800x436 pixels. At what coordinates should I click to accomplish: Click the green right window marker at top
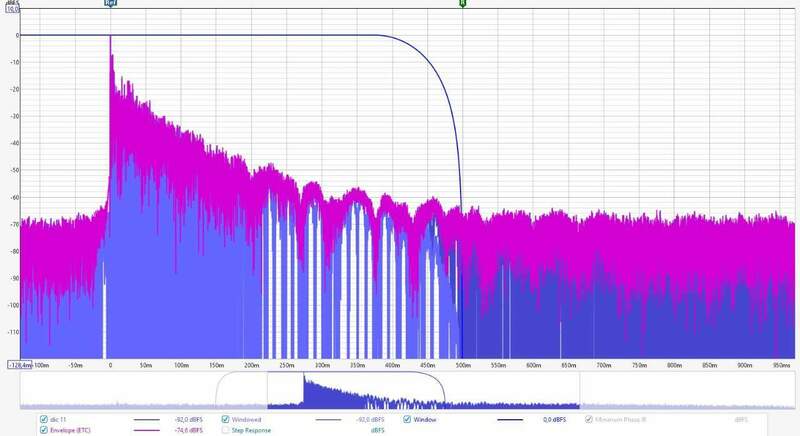coord(462,4)
